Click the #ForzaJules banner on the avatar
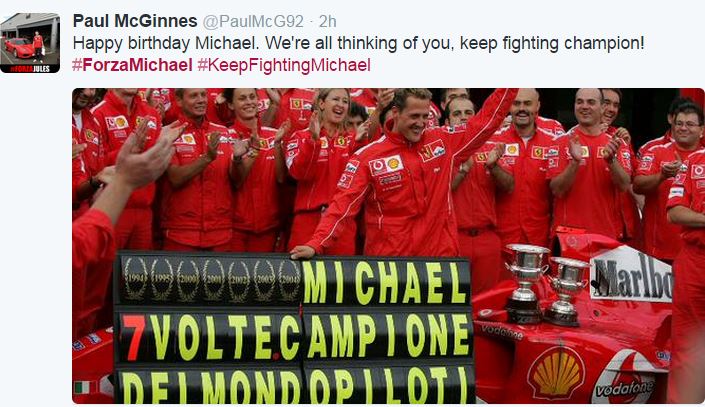Image resolution: width=705 pixels, height=407 pixels. coord(30,69)
